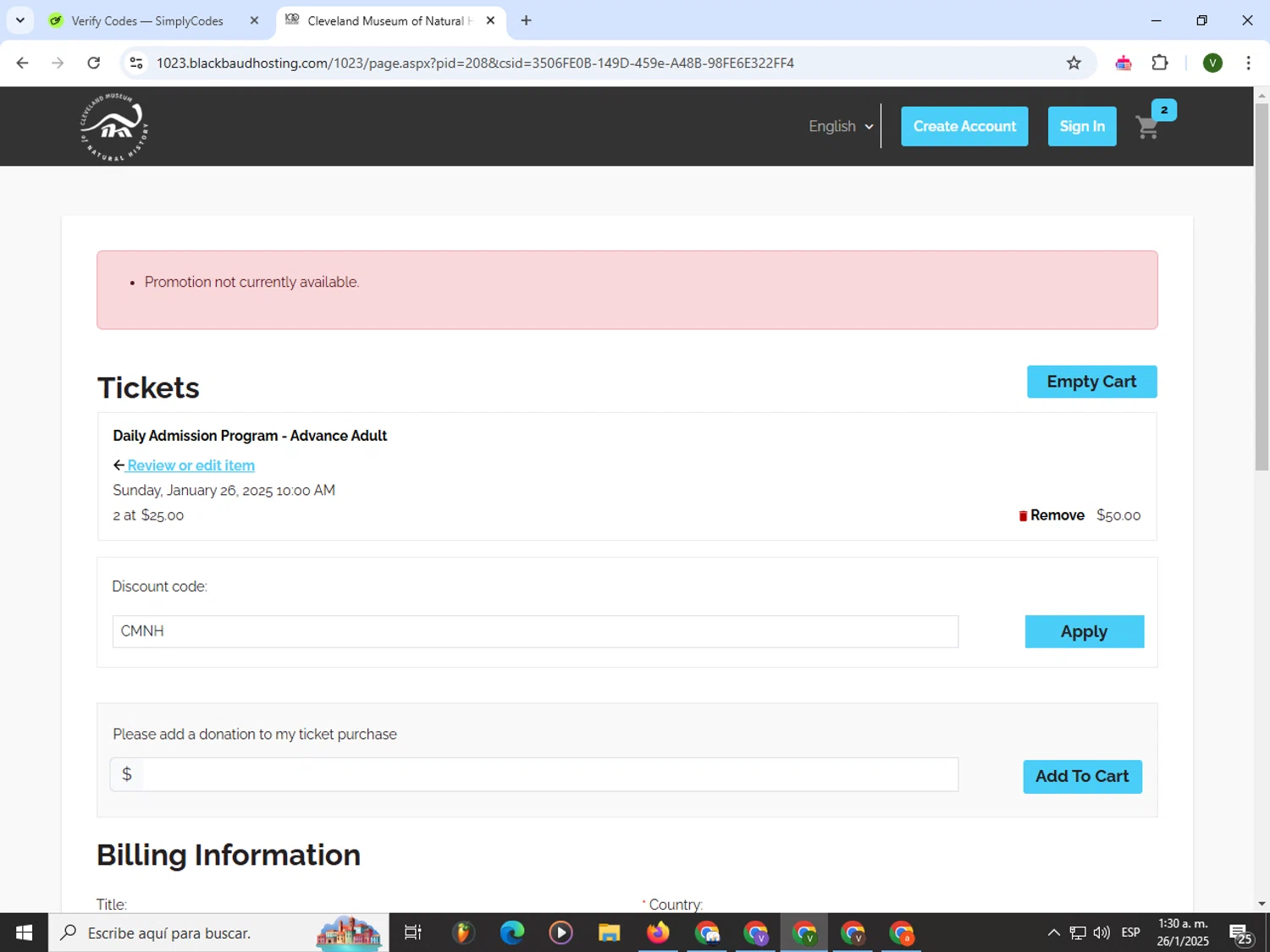This screenshot has height=952, width=1270.
Task: Click 'Promotion not currently available.' message
Action: pos(251,282)
